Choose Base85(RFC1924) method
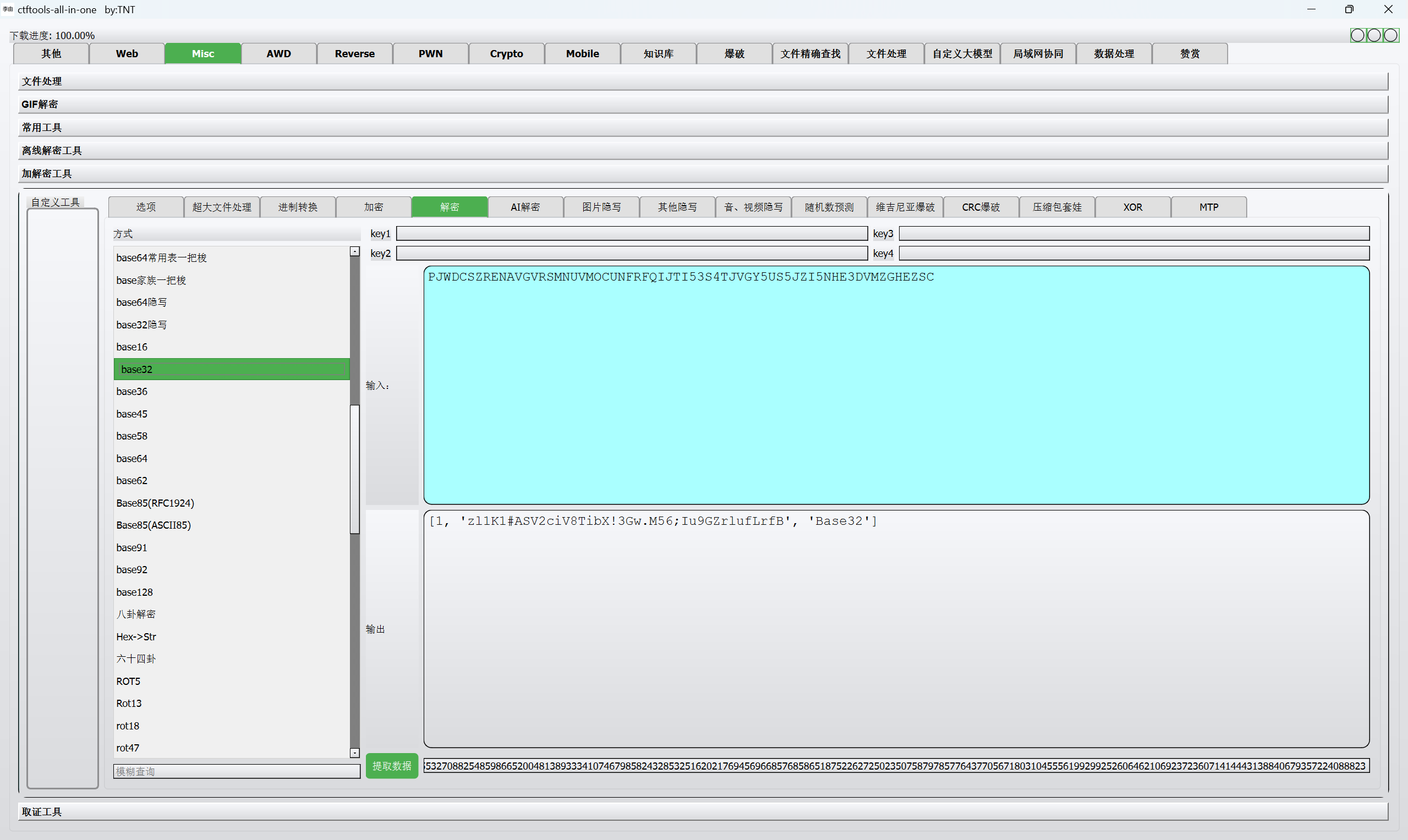The width and height of the screenshot is (1408, 840). pyautogui.click(x=232, y=503)
